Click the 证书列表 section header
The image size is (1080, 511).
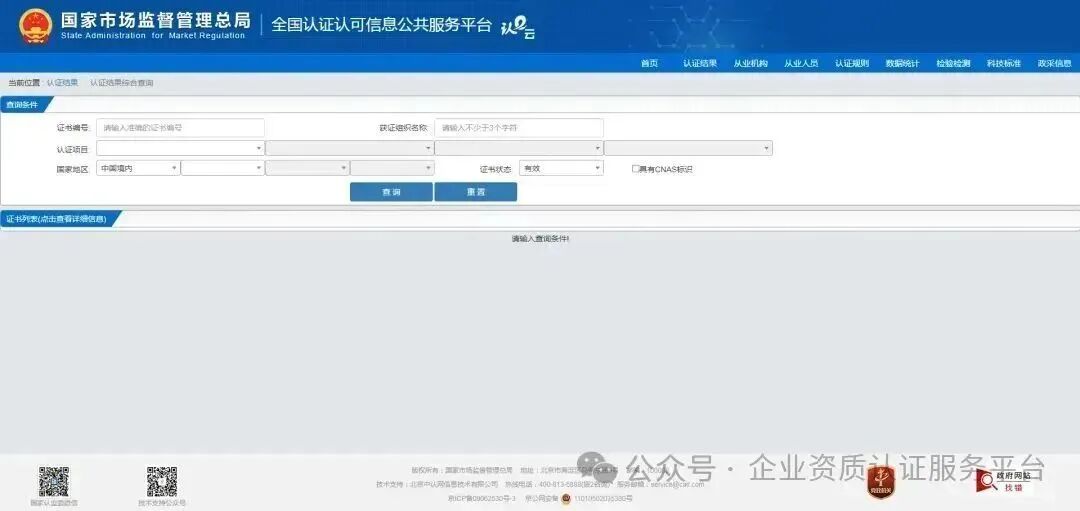[59, 219]
